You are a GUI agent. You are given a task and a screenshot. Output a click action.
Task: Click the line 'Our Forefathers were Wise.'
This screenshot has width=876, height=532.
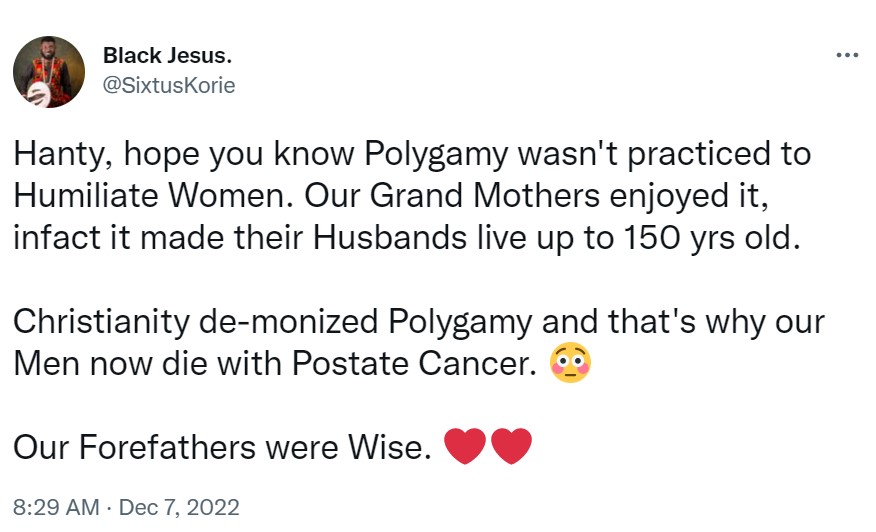click(218, 449)
